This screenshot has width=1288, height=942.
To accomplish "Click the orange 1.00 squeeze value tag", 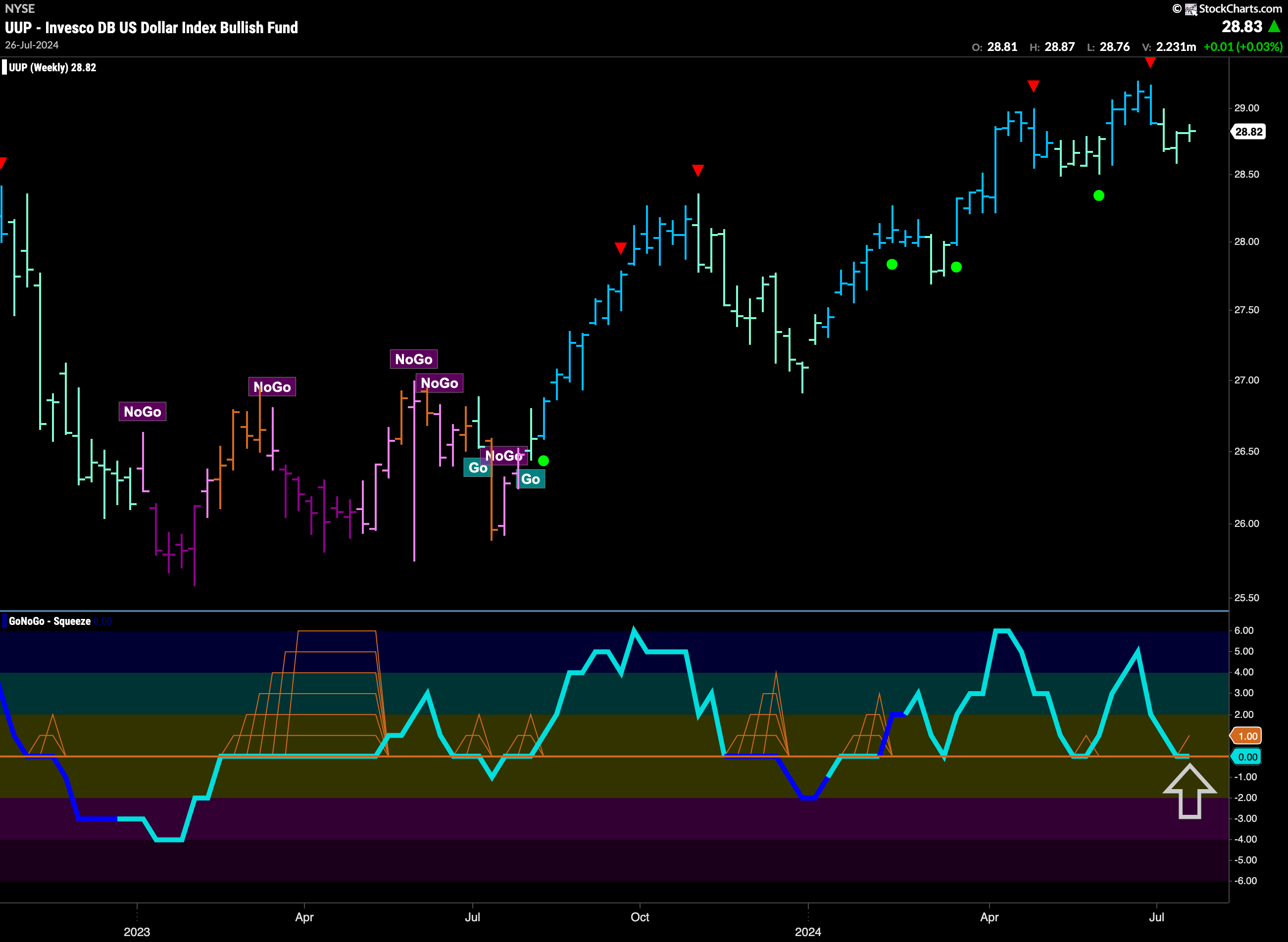I will click(x=1247, y=736).
